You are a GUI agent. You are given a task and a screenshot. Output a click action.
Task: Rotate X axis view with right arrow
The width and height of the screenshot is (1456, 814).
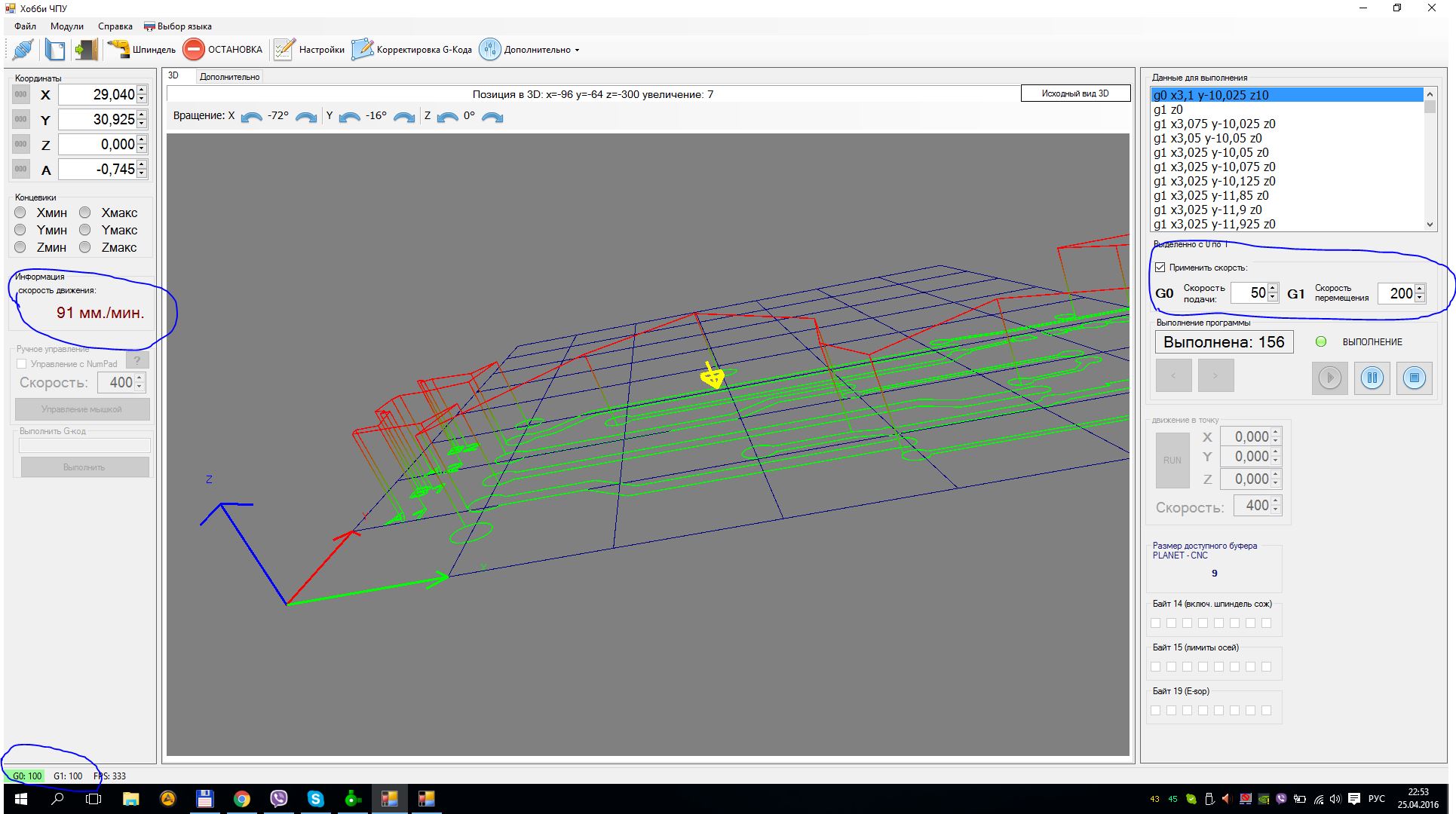305,117
